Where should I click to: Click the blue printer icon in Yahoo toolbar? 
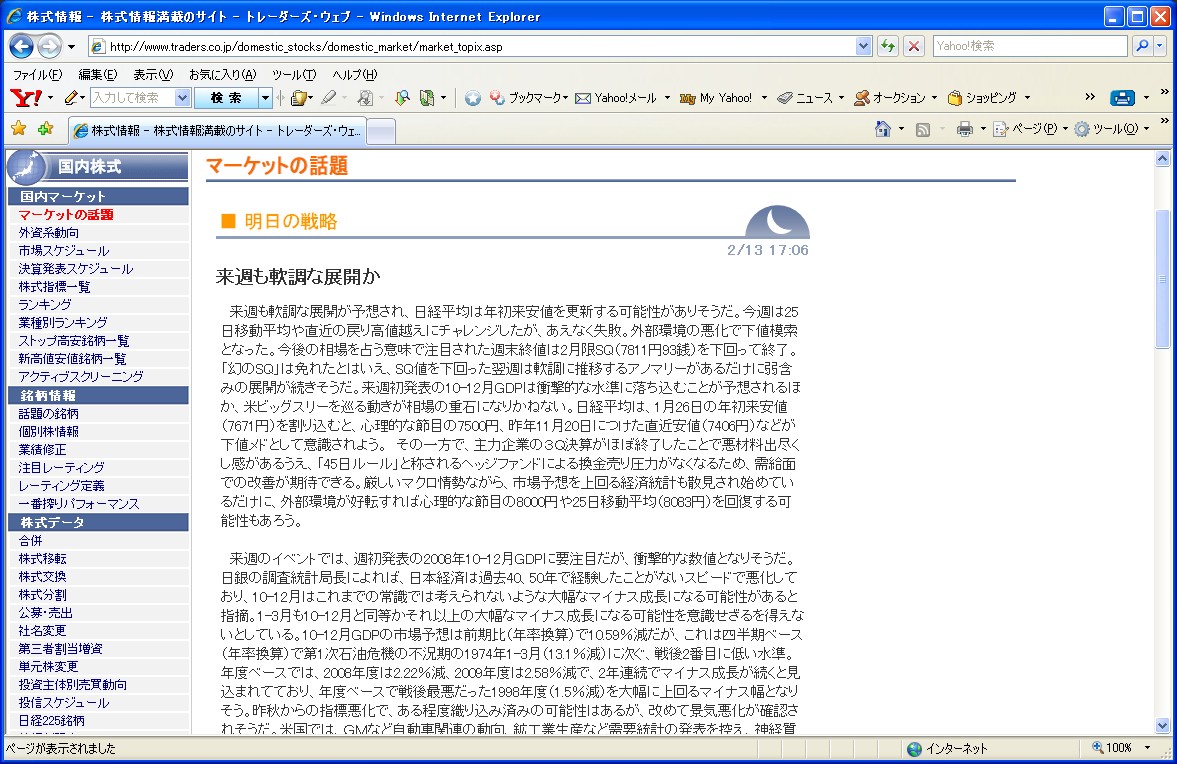[x=1122, y=98]
